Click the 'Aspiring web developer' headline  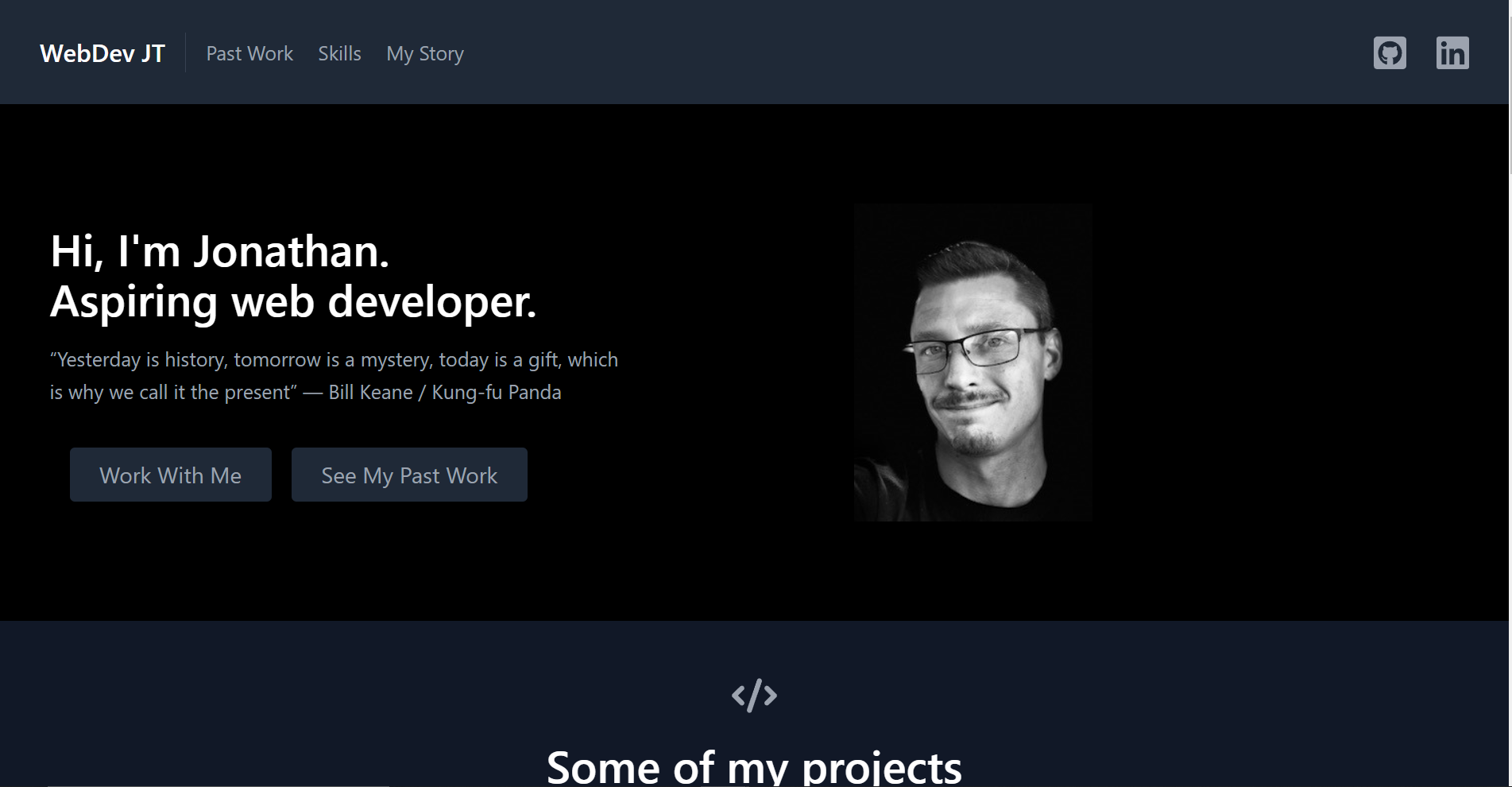coord(294,302)
